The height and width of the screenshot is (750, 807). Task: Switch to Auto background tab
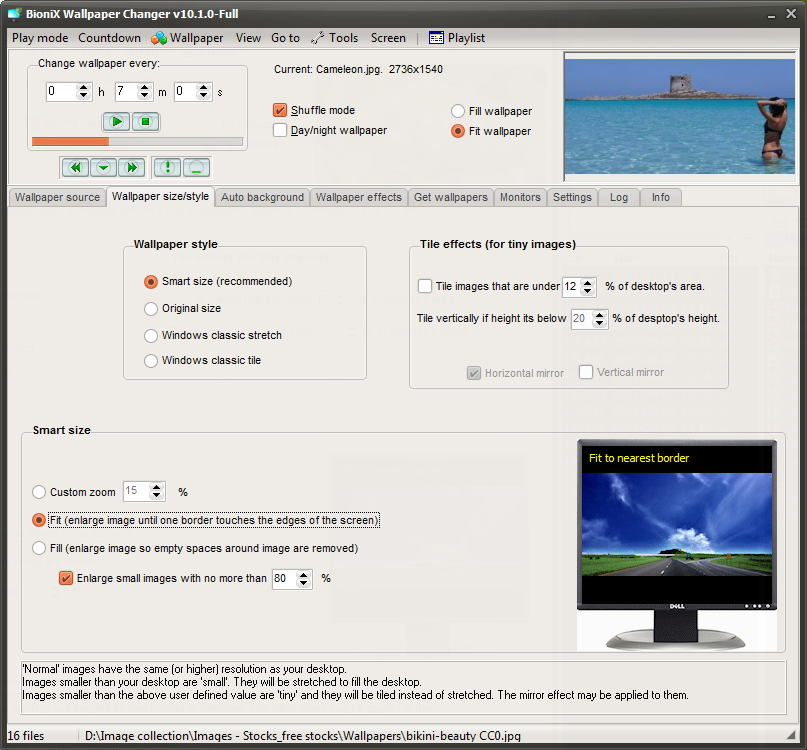262,197
